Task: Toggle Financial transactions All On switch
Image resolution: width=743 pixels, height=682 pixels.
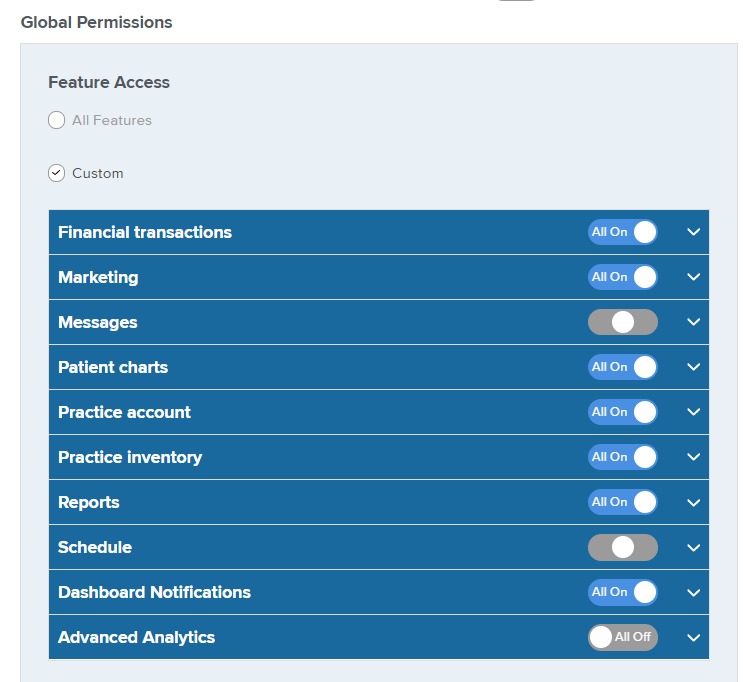Action: 623,232
